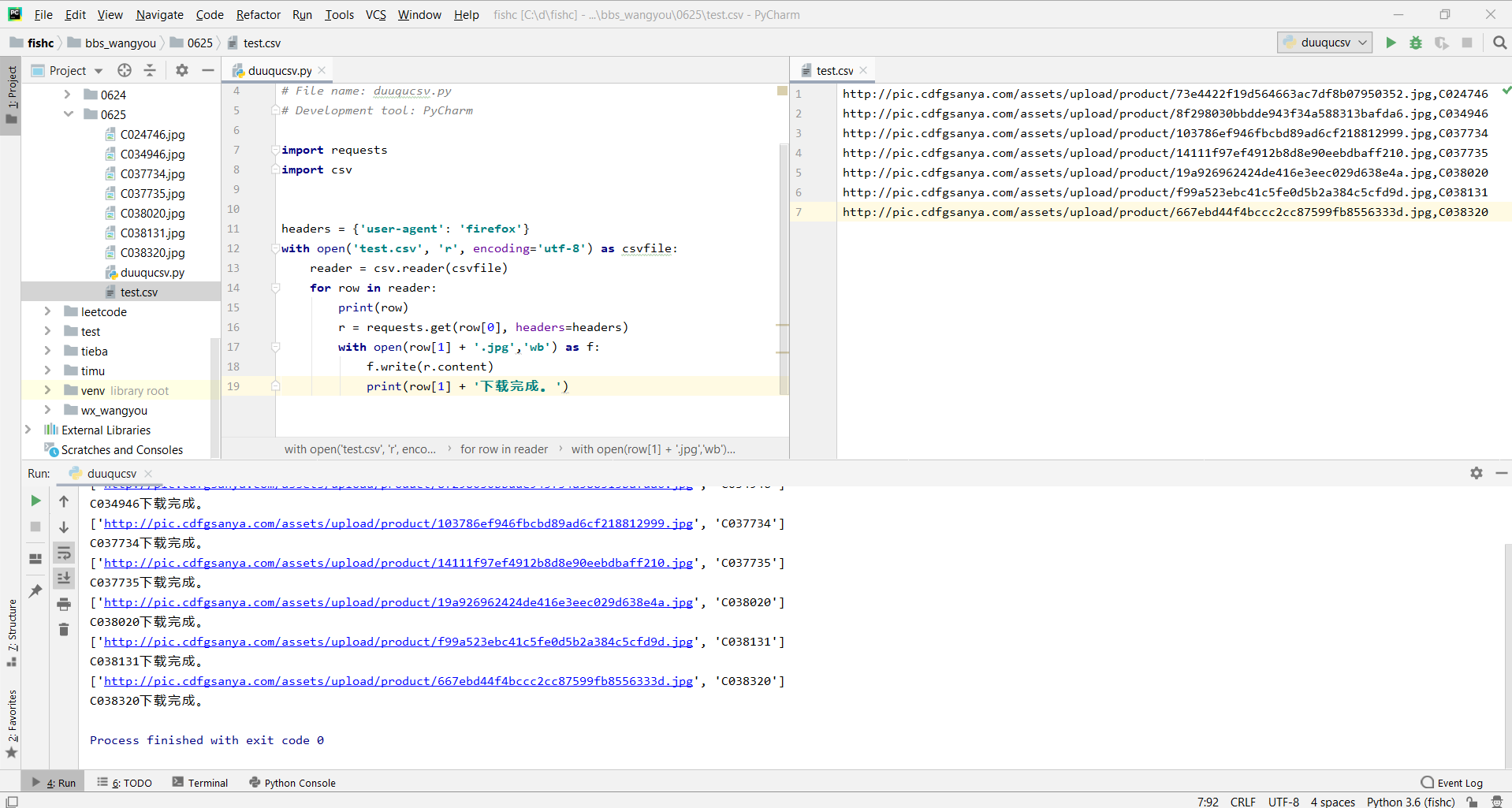Open the Terminal tool window
Screen dimensions: 1512x808
(200, 783)
